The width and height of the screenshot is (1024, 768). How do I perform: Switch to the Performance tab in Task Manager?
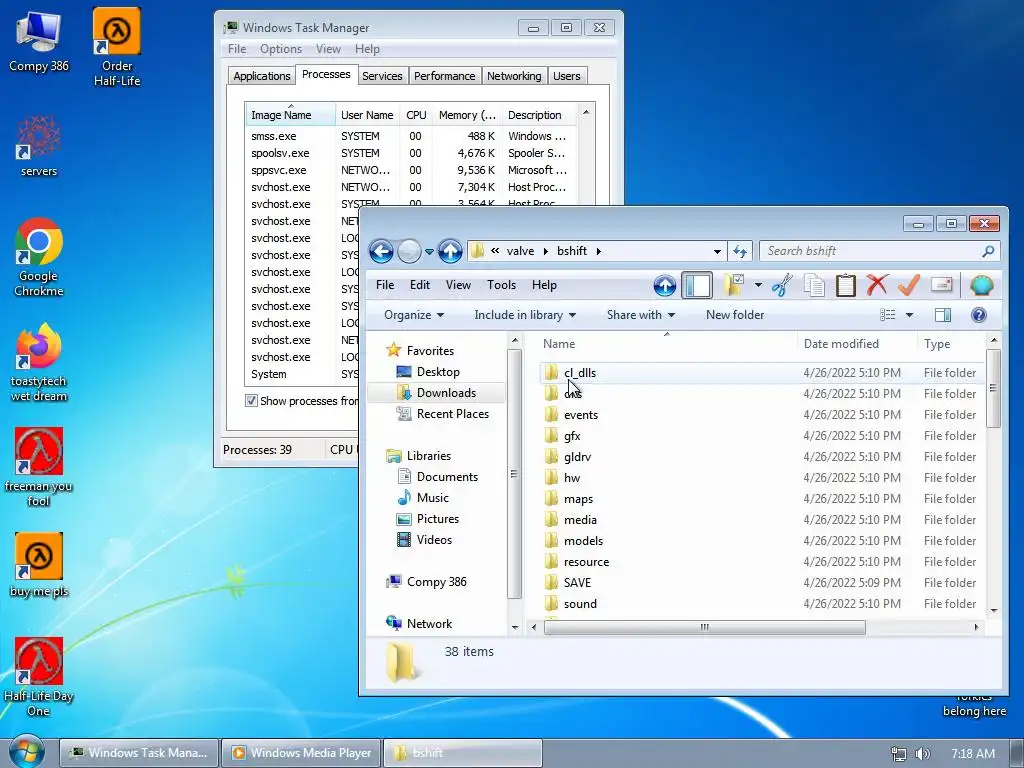point(444,76)
